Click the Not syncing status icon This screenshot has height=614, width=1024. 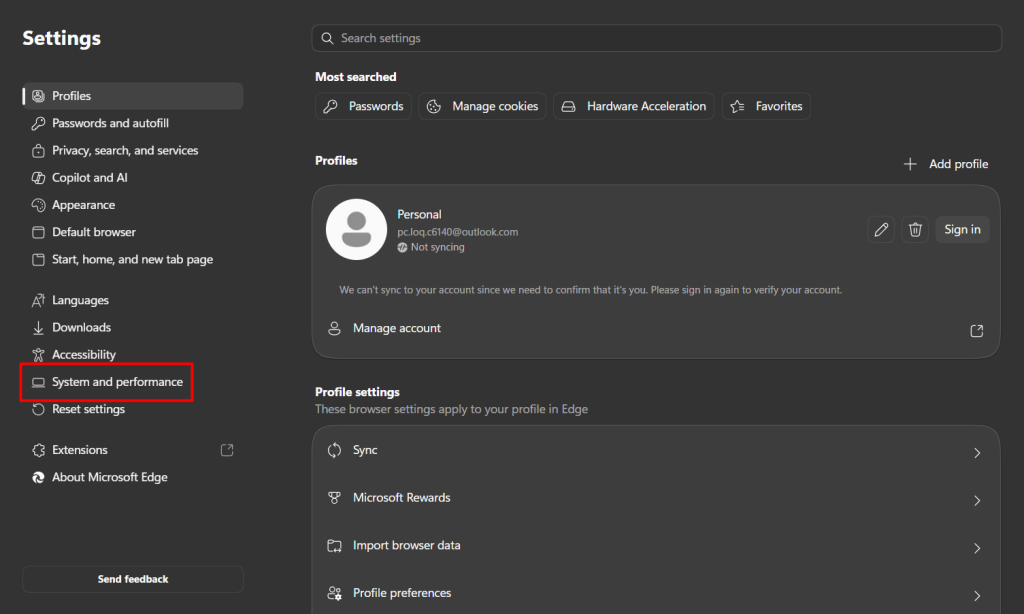tap(402, 248)
